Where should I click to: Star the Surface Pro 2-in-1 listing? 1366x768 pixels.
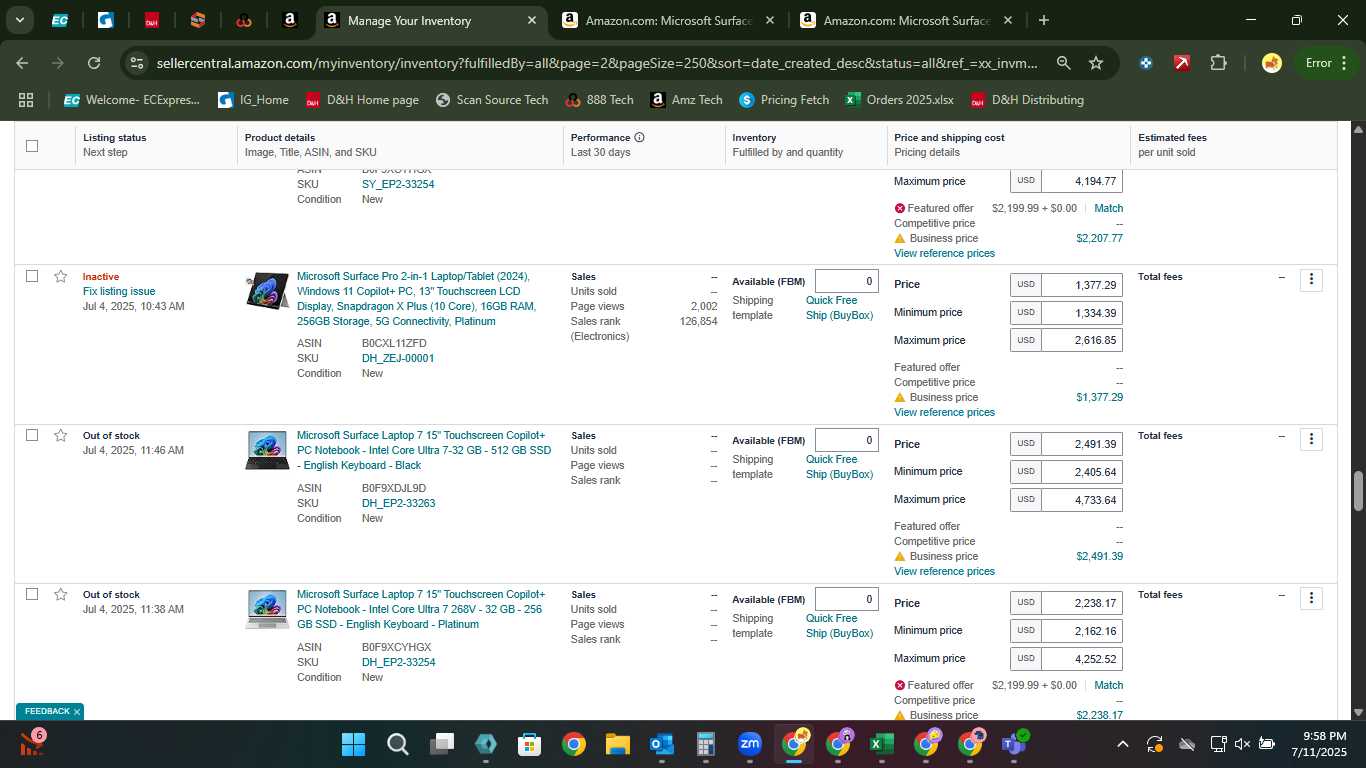tap(60, 276)
